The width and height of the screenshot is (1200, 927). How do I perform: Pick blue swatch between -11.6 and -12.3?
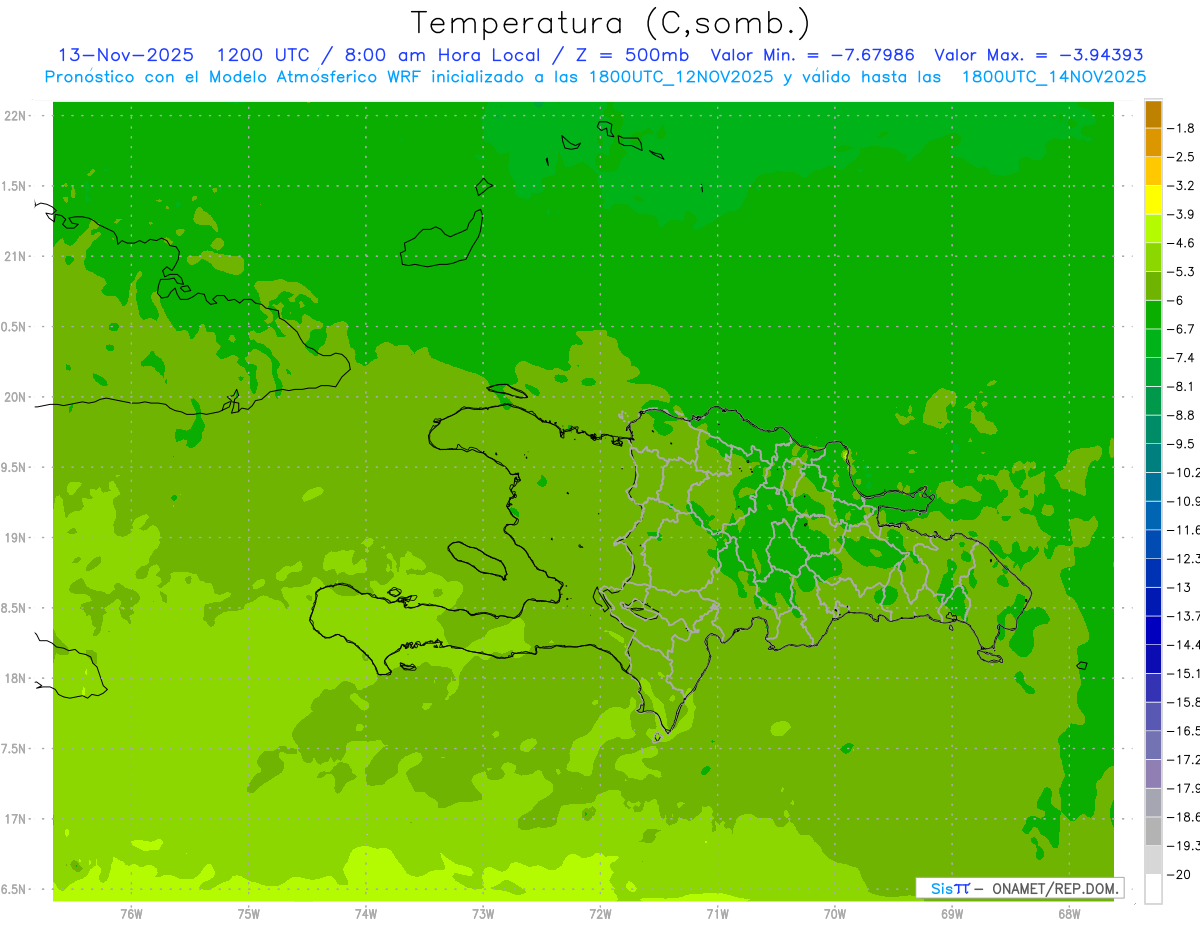pos(1153,544)
